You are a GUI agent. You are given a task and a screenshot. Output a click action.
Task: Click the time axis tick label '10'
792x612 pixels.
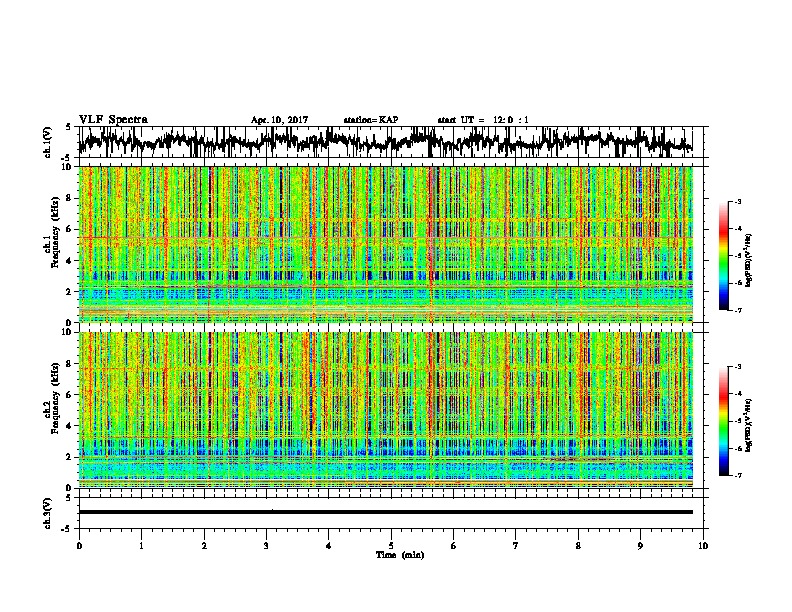[x=703, y=546]
